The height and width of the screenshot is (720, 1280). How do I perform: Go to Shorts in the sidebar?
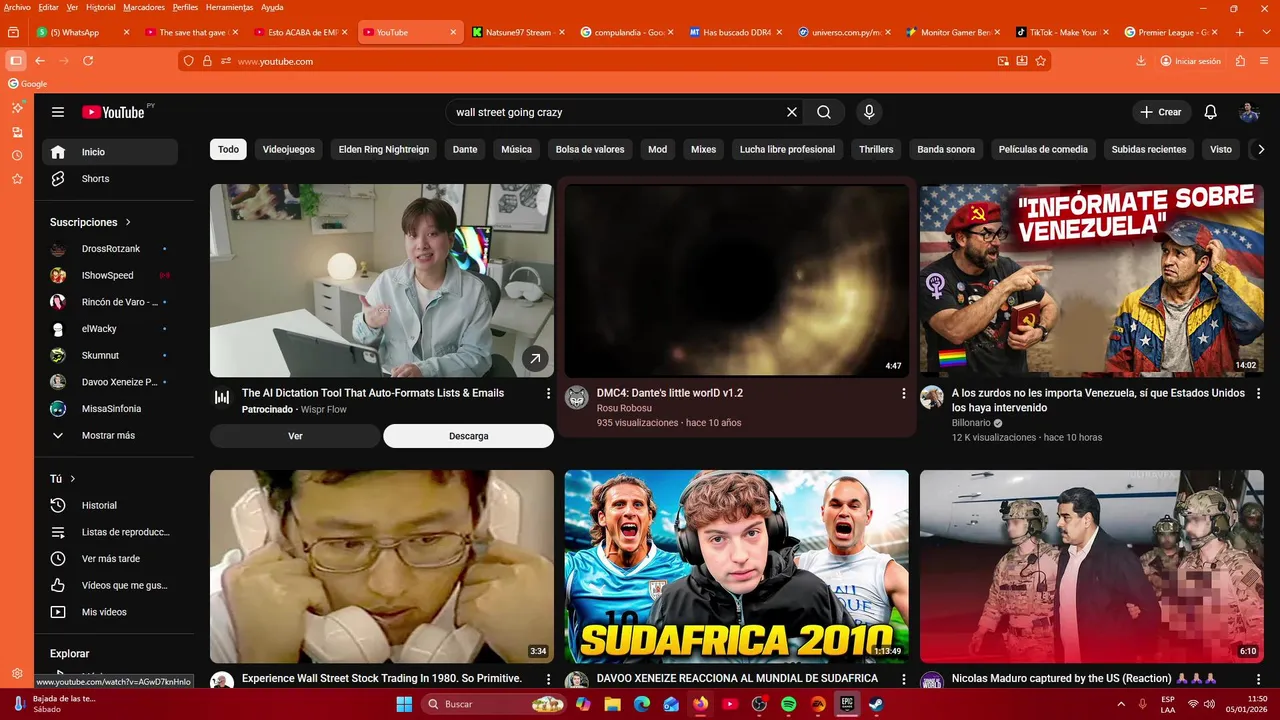pyautogui.click(x=110, y=179)
